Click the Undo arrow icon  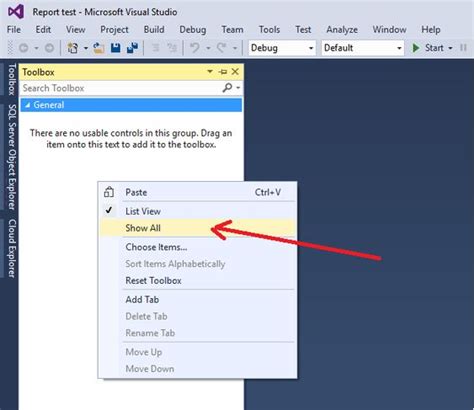(x=195, y=48)
